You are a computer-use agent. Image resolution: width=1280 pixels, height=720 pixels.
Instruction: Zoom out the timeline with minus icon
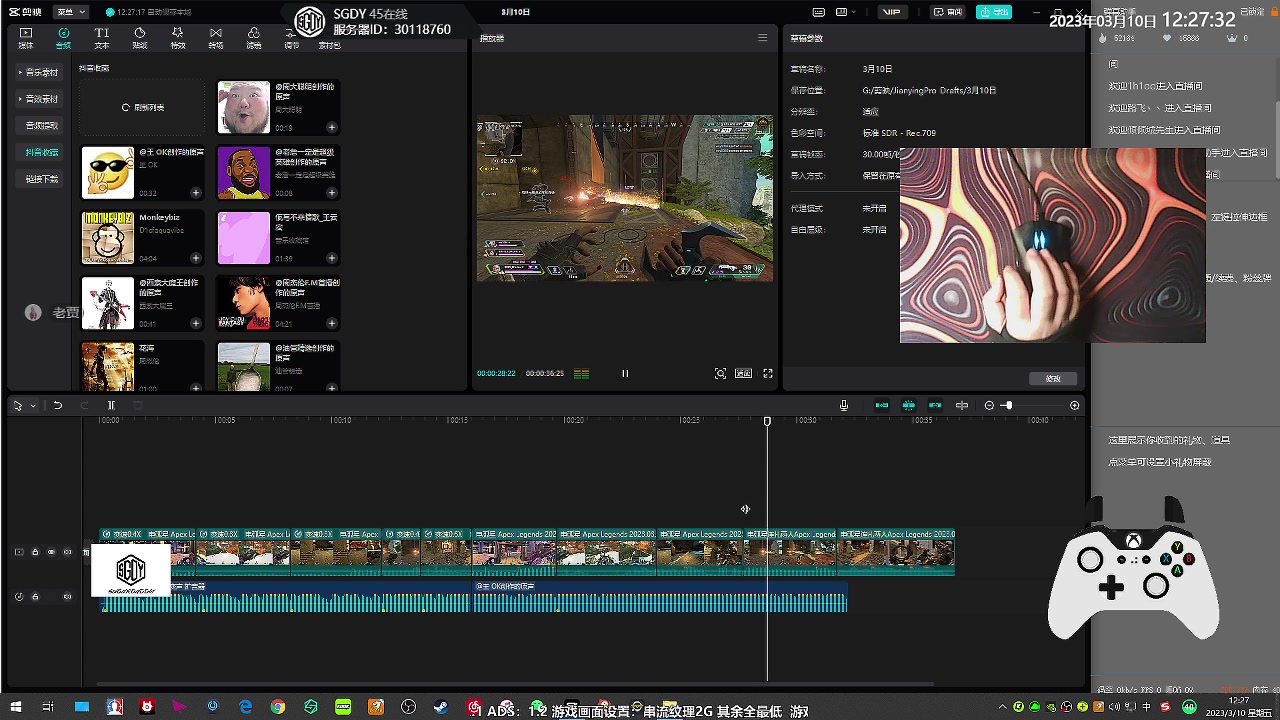tap(989, 405)
